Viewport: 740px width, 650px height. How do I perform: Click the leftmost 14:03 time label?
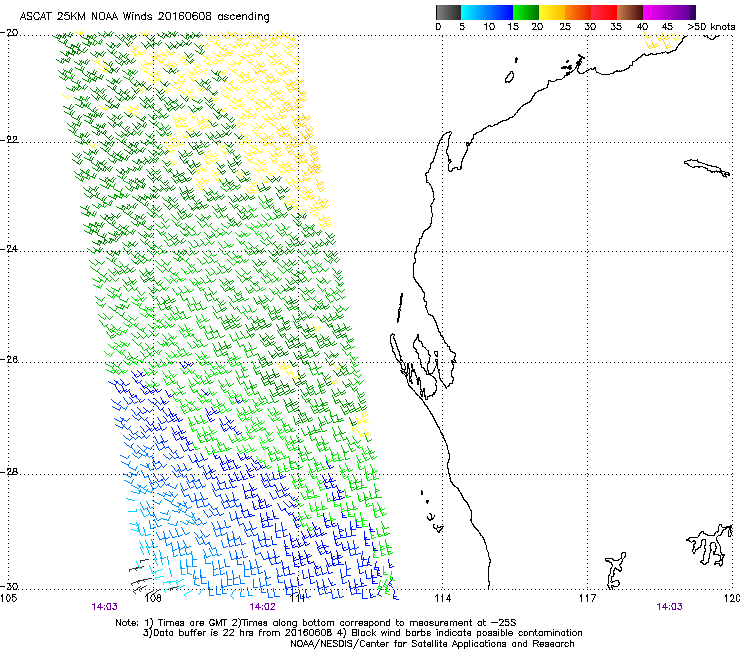tap(104, 607)
